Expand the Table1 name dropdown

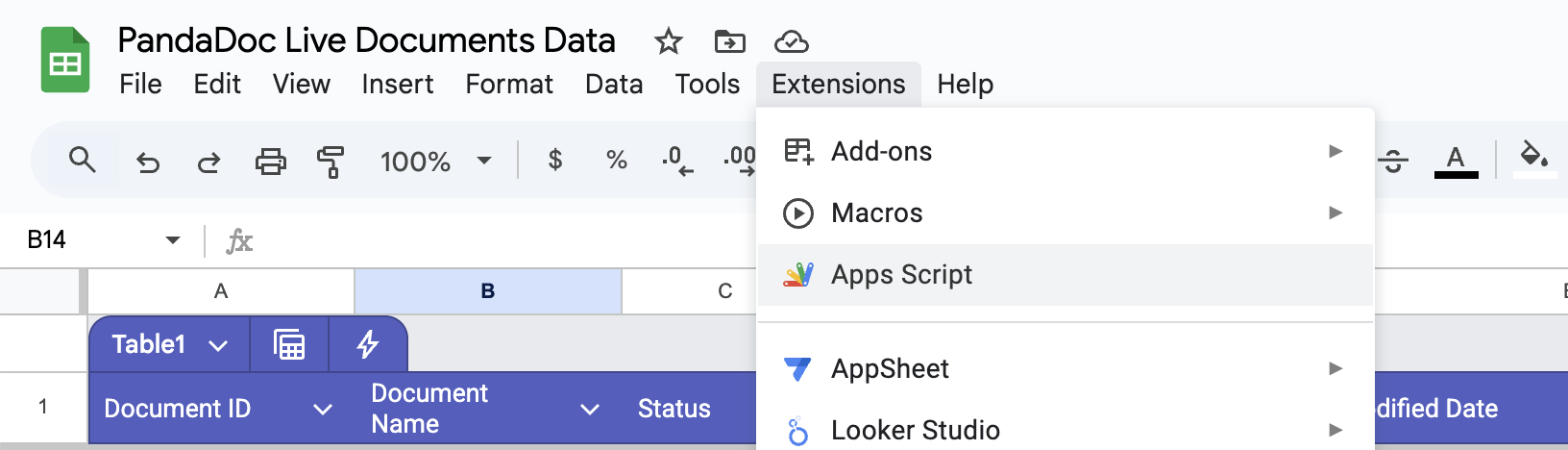(x=218, y=345)
